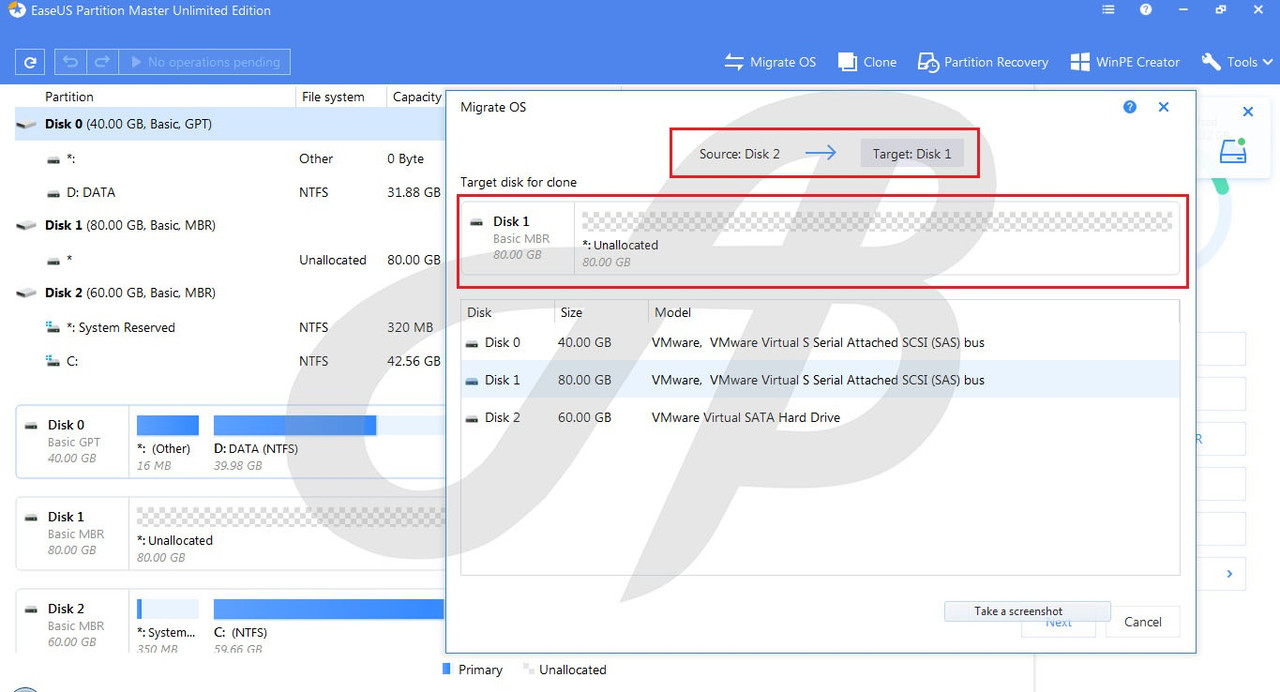Redo the pending operation

101,62
